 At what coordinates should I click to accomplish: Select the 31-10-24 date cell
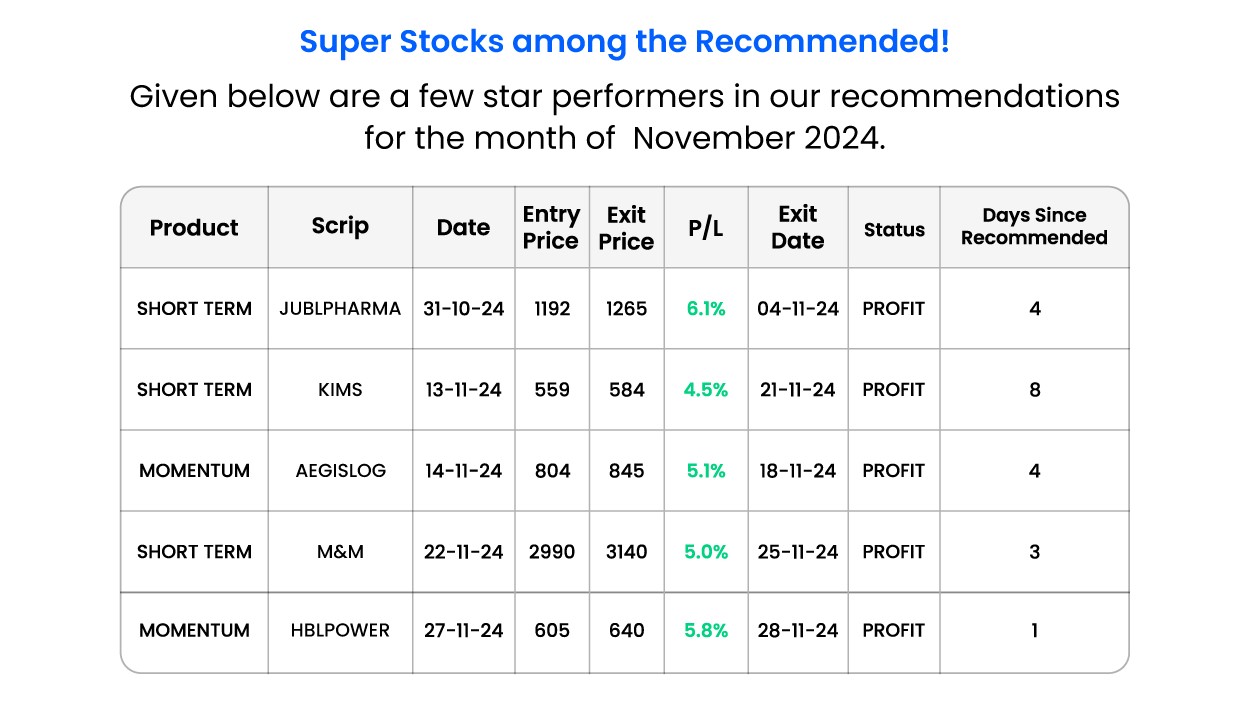click(x=463, y=309)
